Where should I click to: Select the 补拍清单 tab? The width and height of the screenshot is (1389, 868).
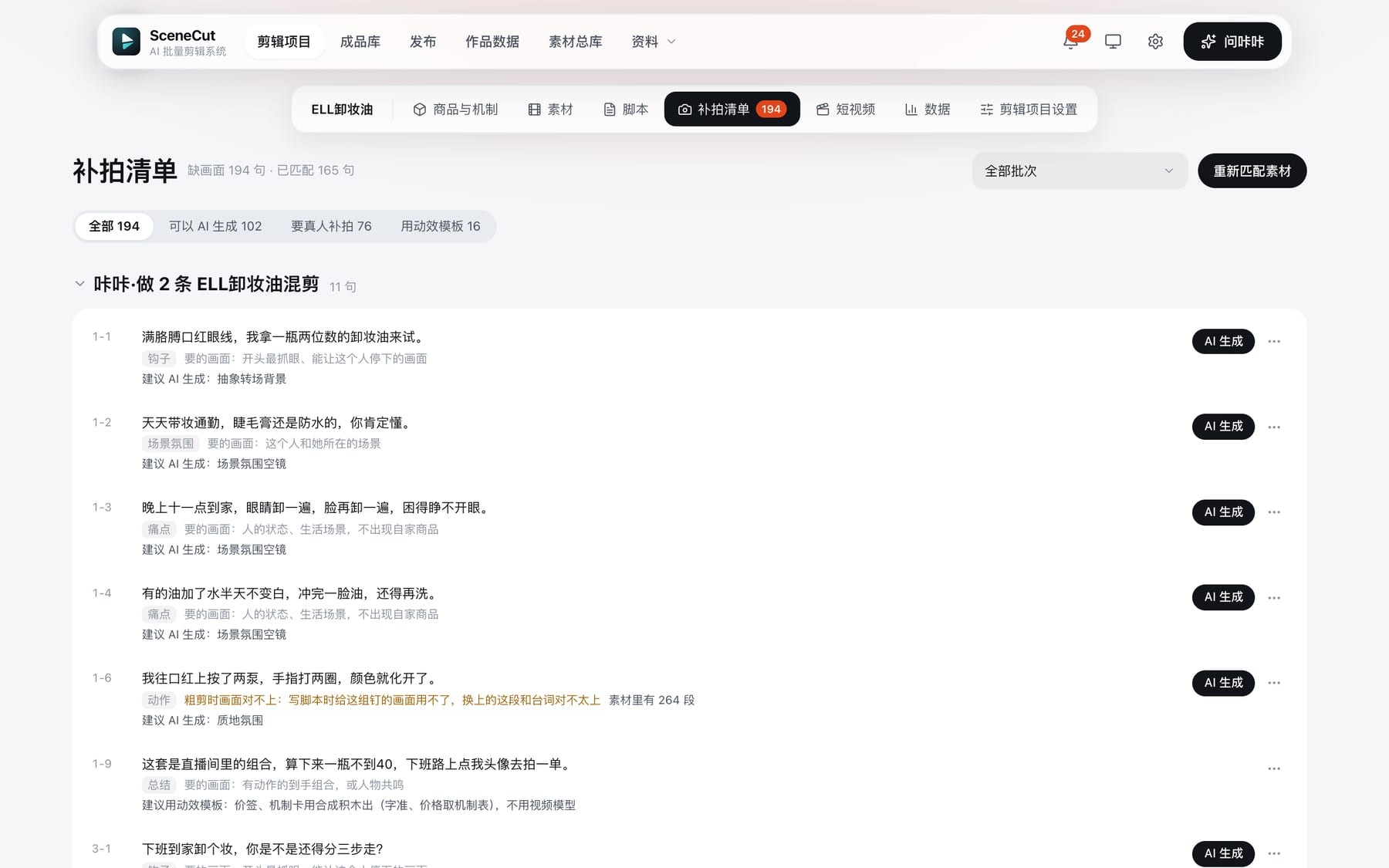coord(732,110)
